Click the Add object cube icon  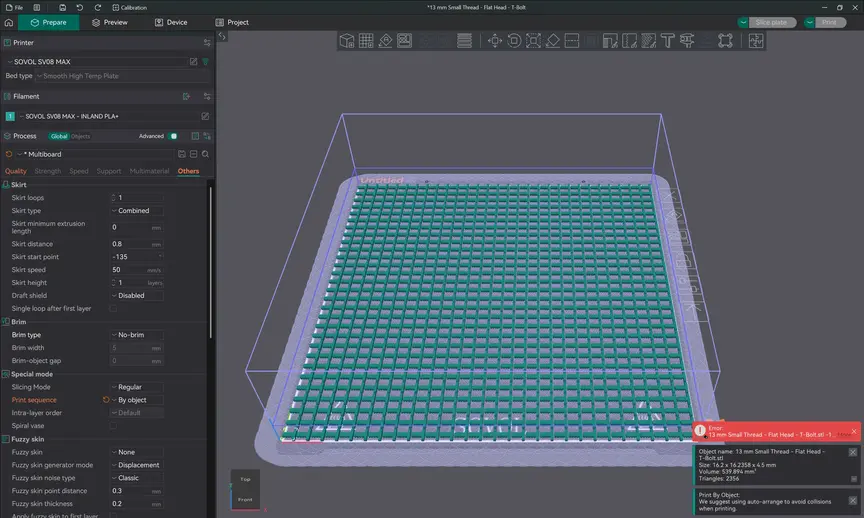click(x=346, y=41)
